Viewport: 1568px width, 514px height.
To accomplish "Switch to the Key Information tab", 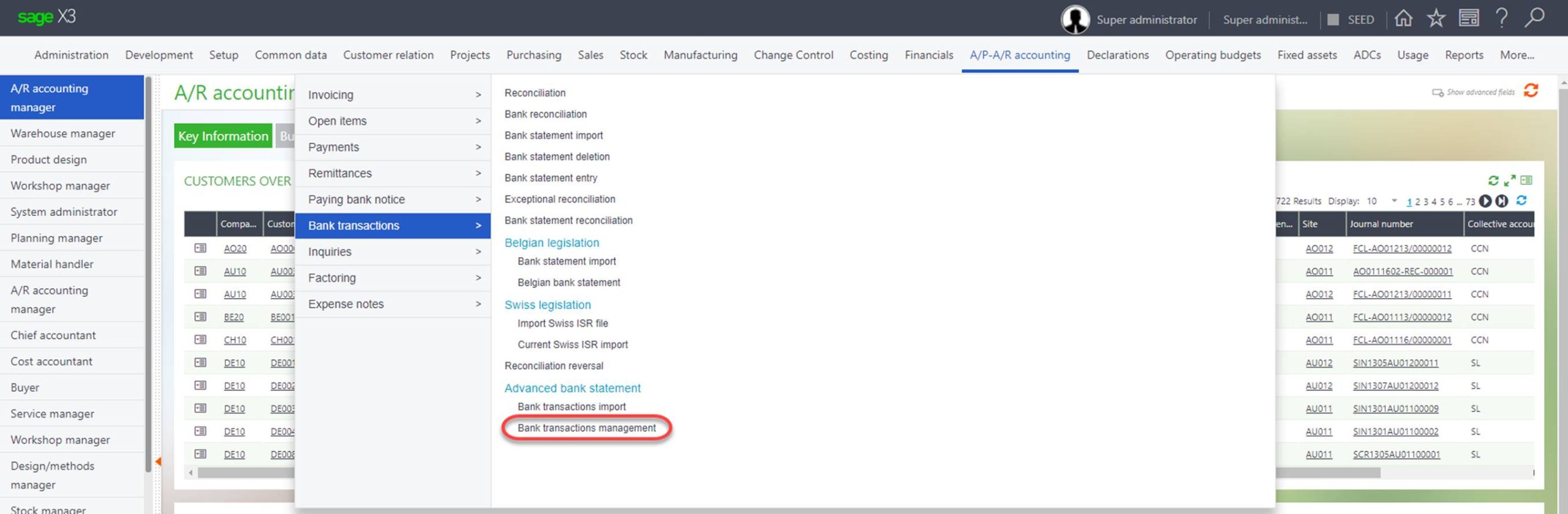I will click(x=223, y=136).
